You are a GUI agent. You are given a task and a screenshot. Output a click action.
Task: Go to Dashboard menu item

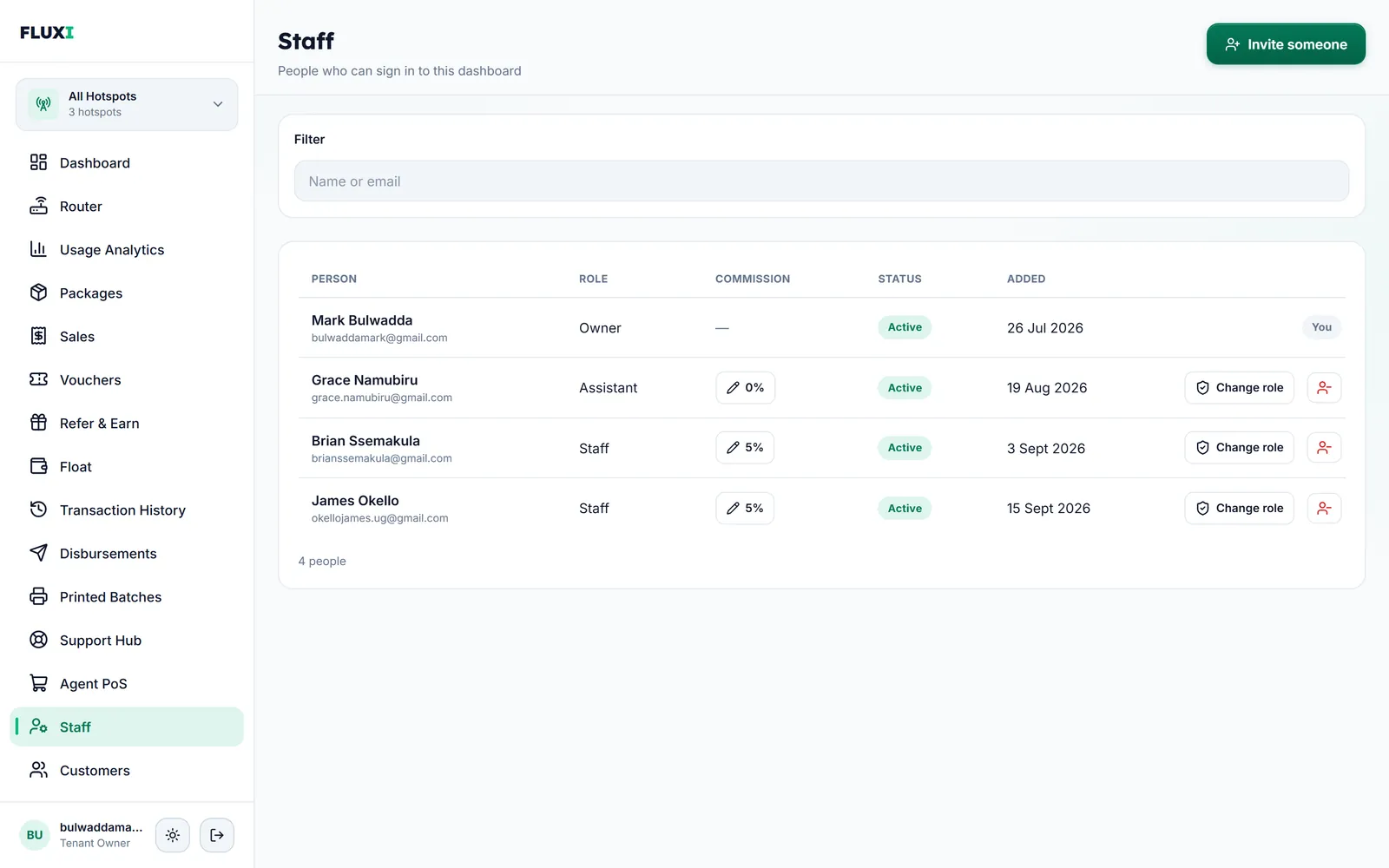pyautogui.click(x=127, y=163)
